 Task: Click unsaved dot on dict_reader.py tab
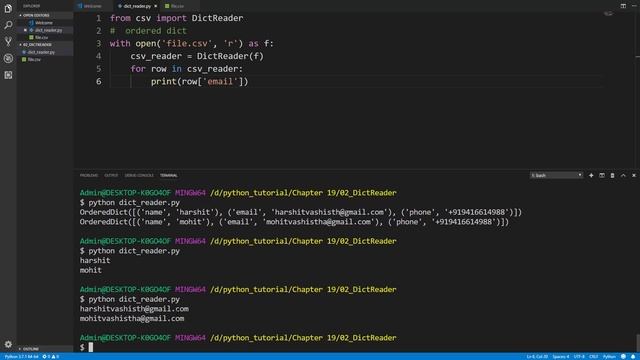156,6
